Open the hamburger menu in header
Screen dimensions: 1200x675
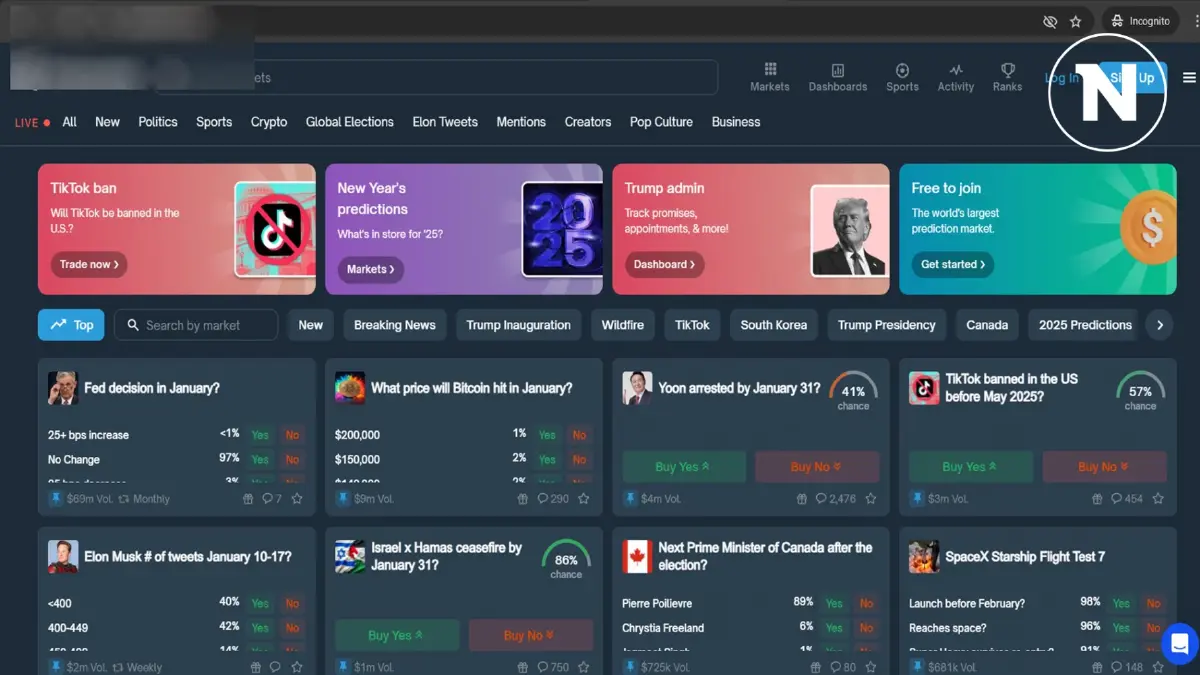1189,78
